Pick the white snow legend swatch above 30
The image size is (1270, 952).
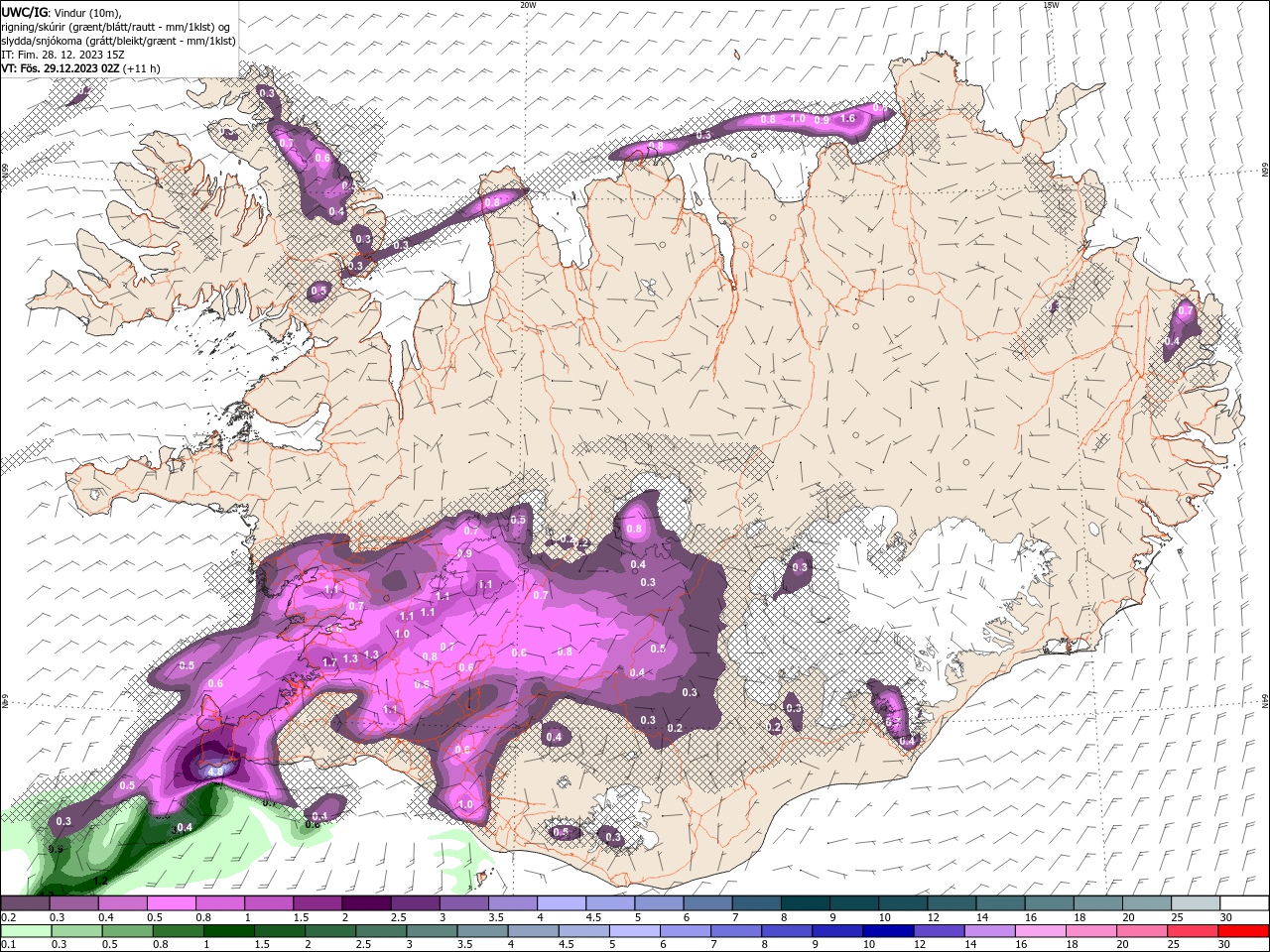tap(1244, 903)
